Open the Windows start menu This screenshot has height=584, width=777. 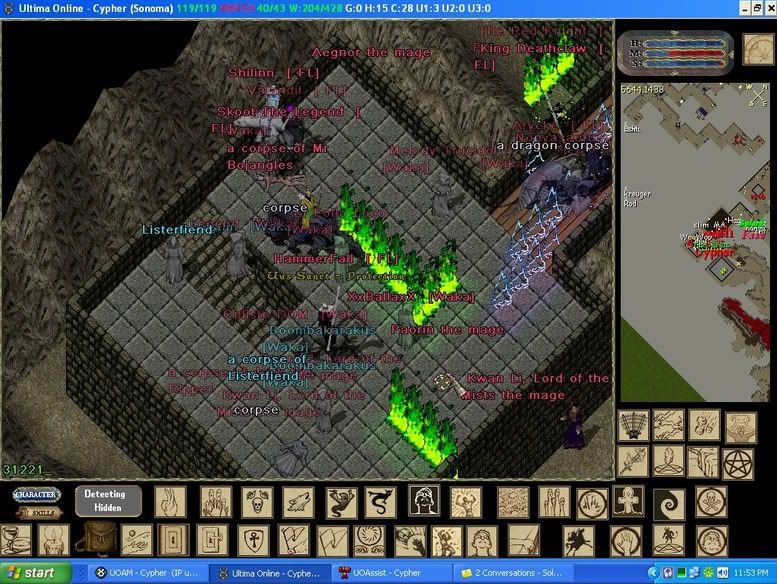click(x=36, y=573)
